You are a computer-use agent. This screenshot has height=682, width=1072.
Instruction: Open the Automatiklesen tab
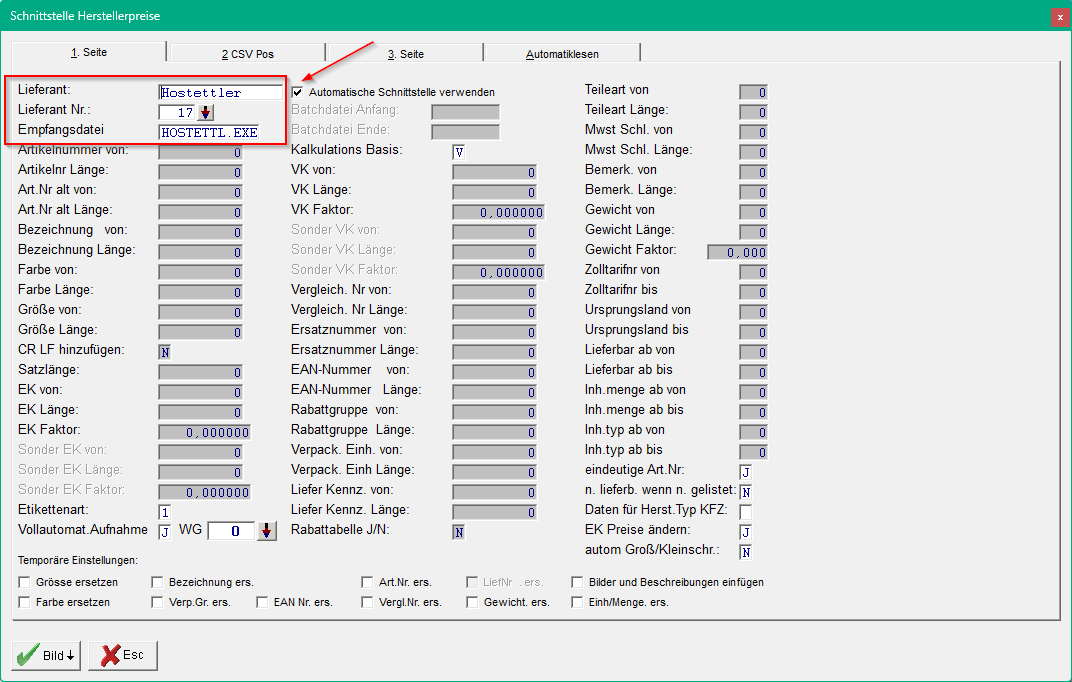[x=562, y=54]
